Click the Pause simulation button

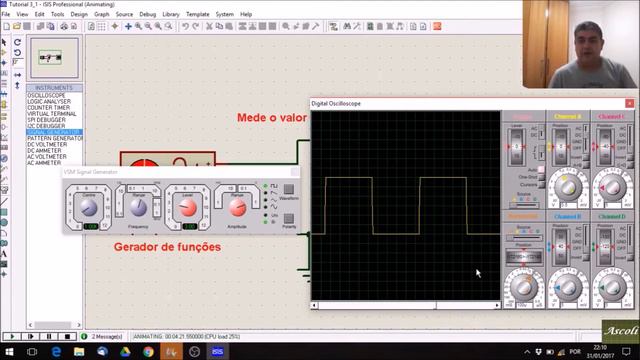click(49, 337)
